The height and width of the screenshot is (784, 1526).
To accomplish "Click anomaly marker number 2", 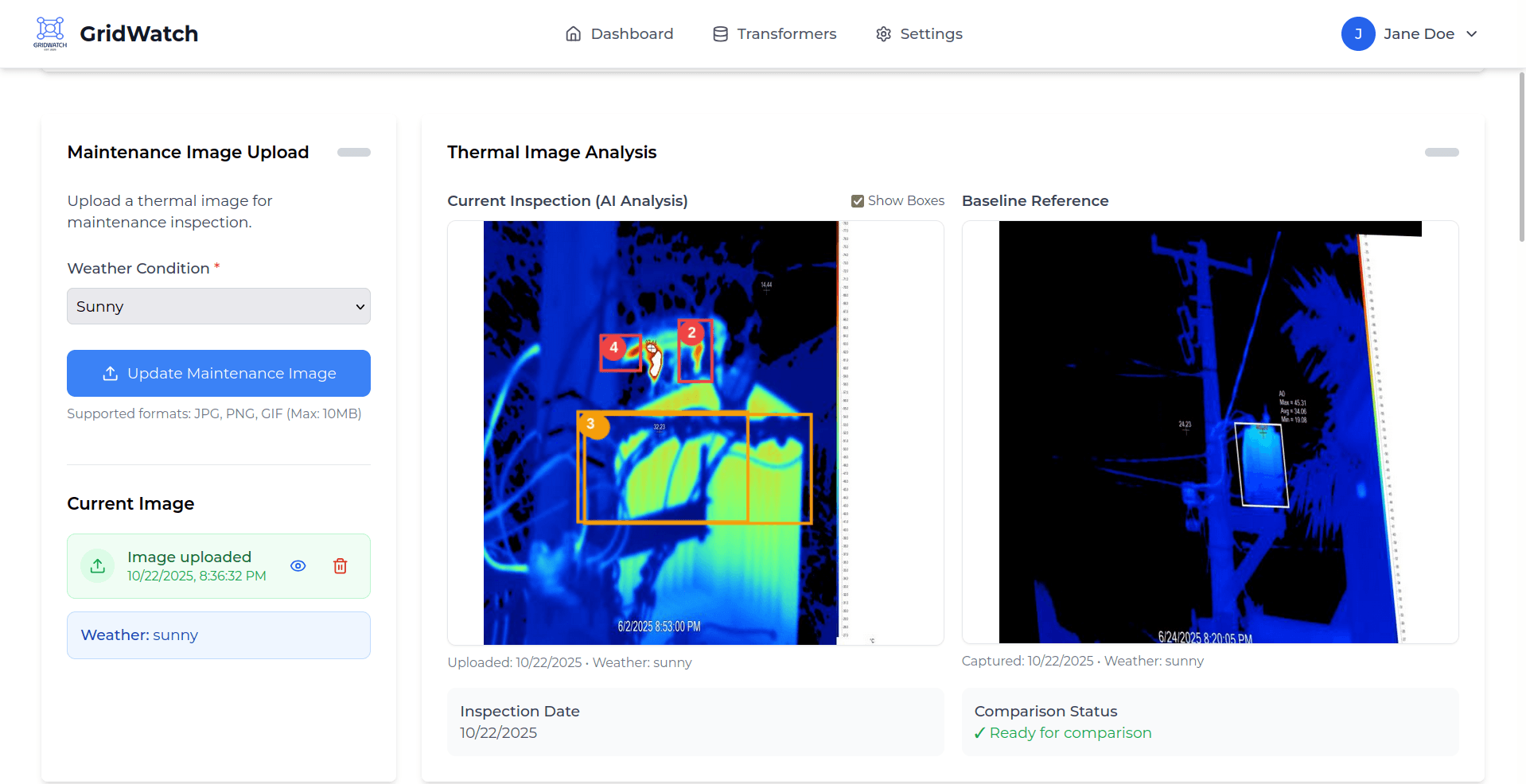I will pyautogui.click(x=691, y=332).
